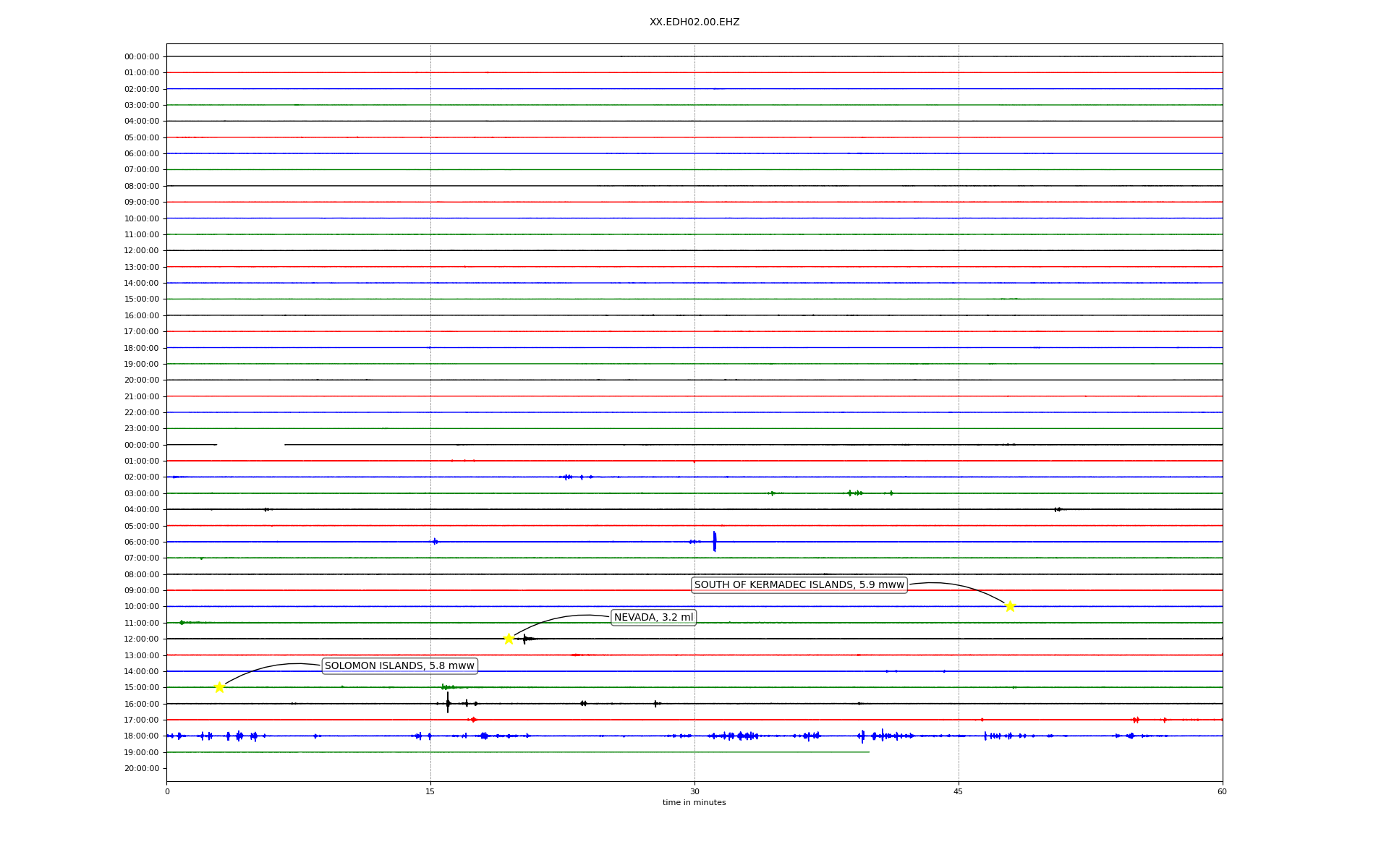Click the 45 tick label on x-axis

(959, 791)
